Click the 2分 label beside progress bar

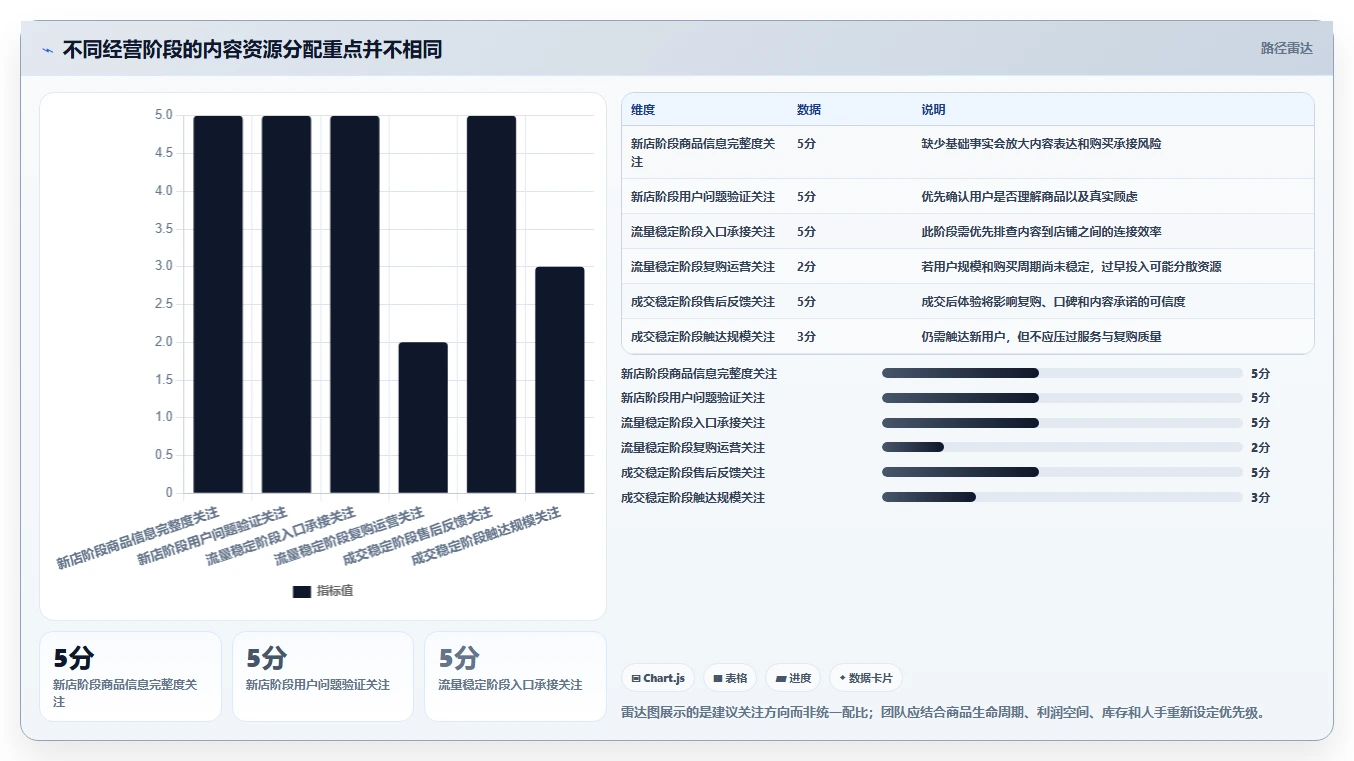tap(1260, 448)
